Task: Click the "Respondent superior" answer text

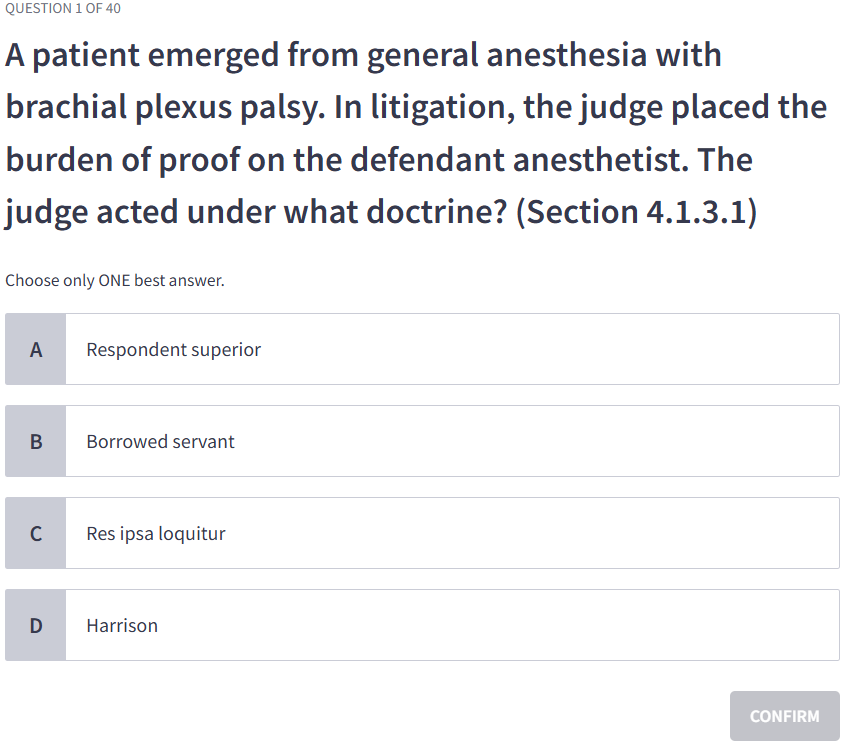Action: click(173, 349)
